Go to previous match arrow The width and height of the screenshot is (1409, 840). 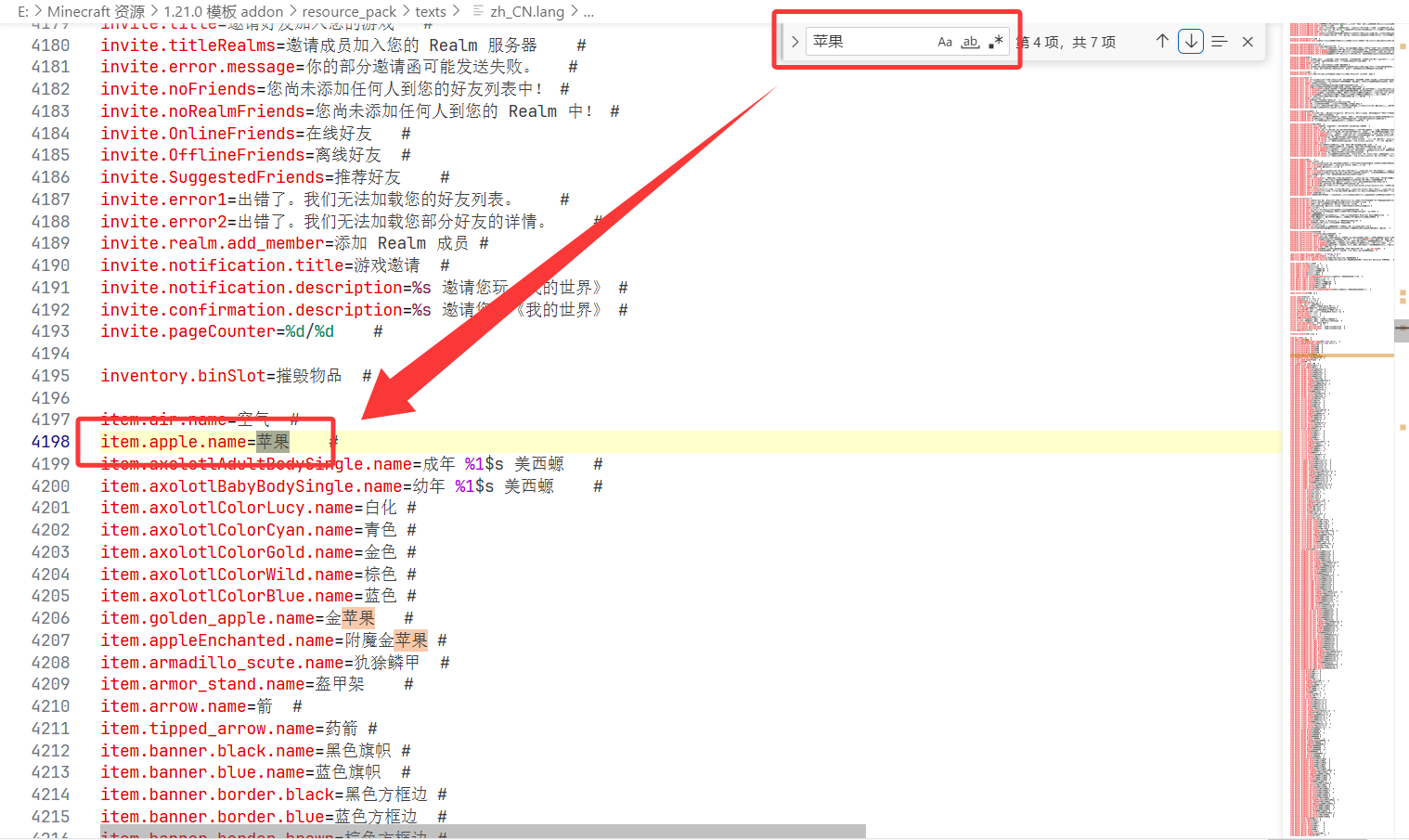tap(1162, 42)
